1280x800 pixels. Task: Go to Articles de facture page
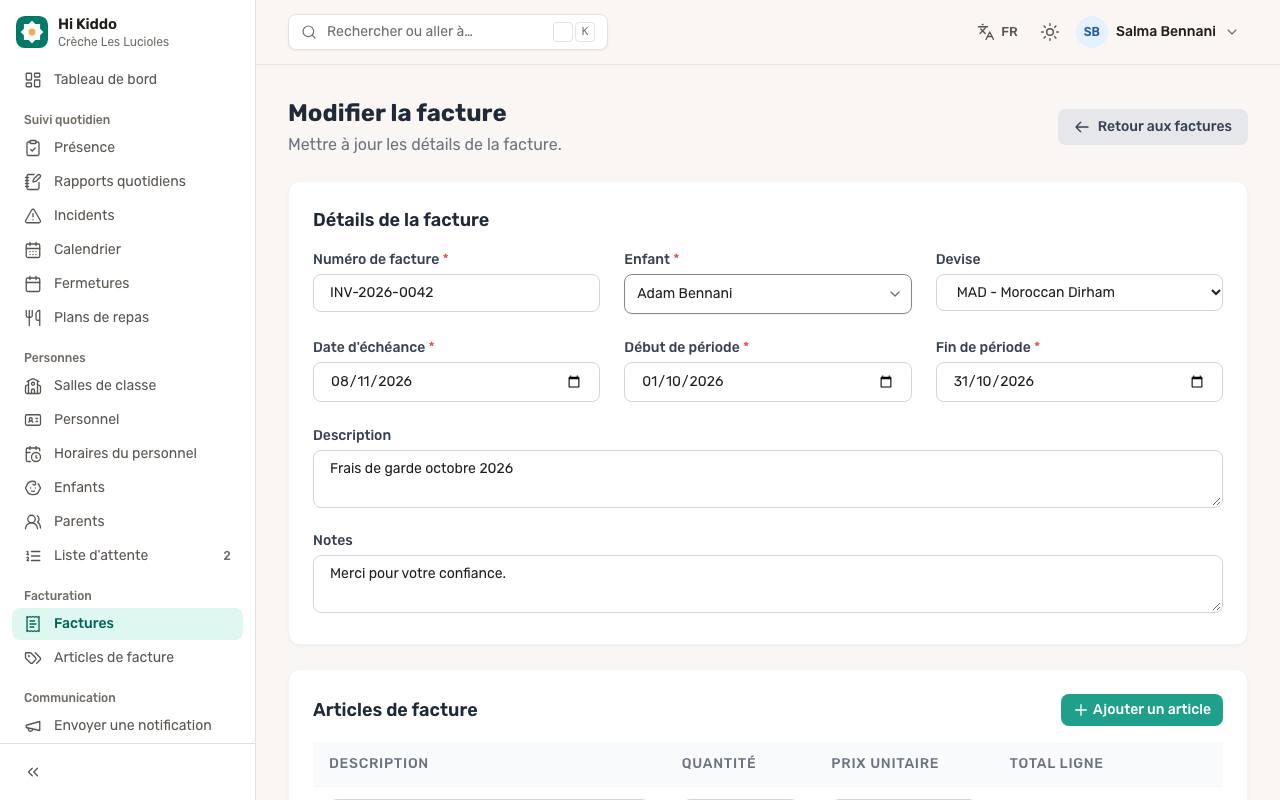coord(127,658)
